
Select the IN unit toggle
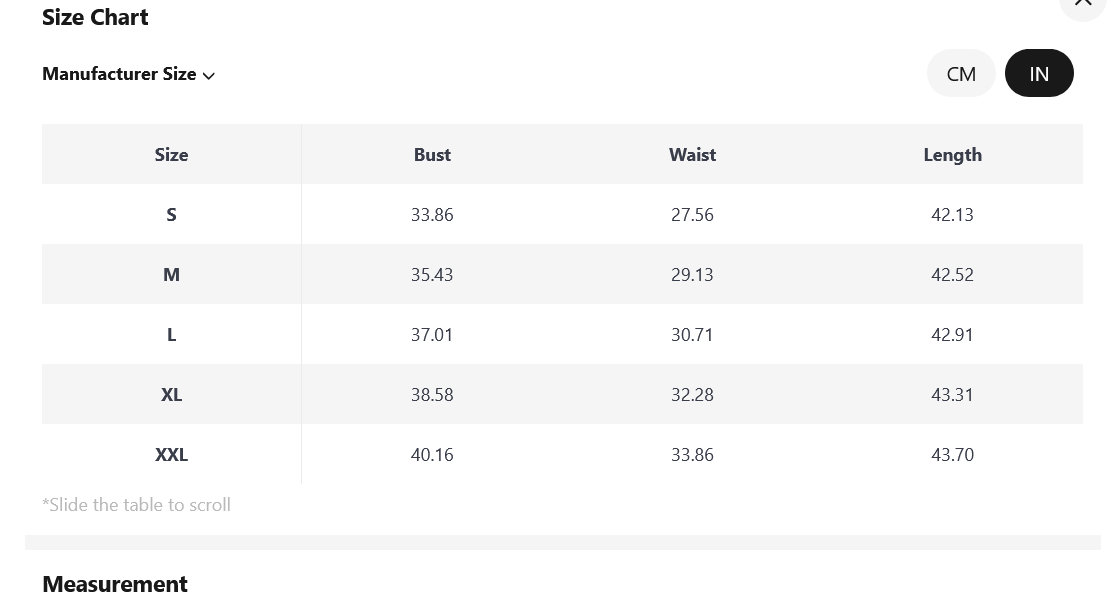click(x=1039, y=73)
